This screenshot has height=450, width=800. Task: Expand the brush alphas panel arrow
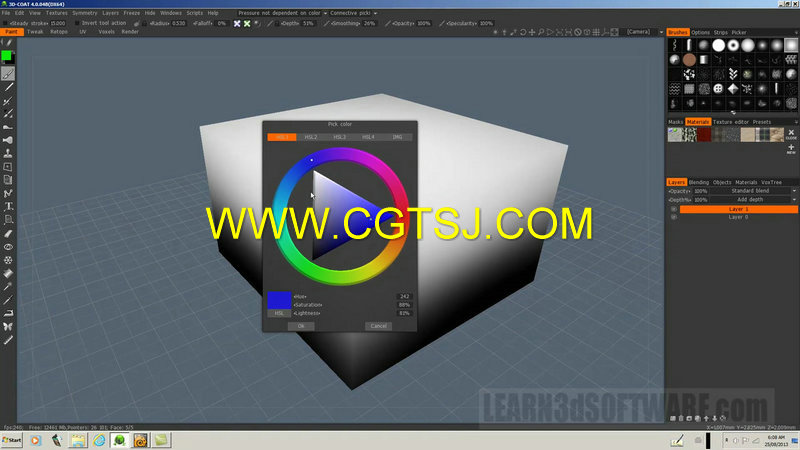click(733, 113)
